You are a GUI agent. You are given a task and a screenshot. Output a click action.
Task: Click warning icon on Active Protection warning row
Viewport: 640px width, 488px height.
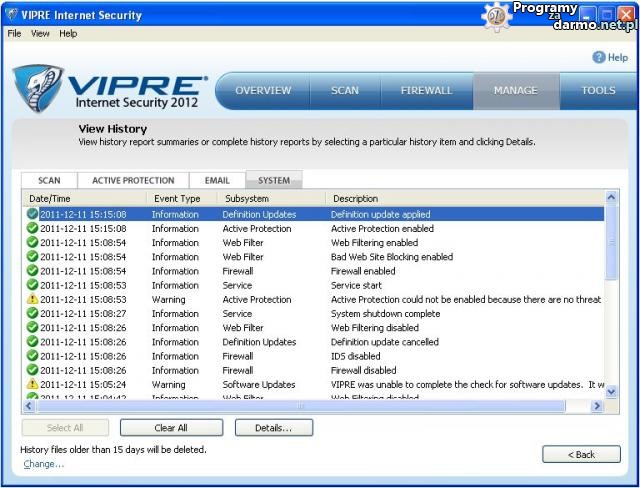tap(32, 299)
